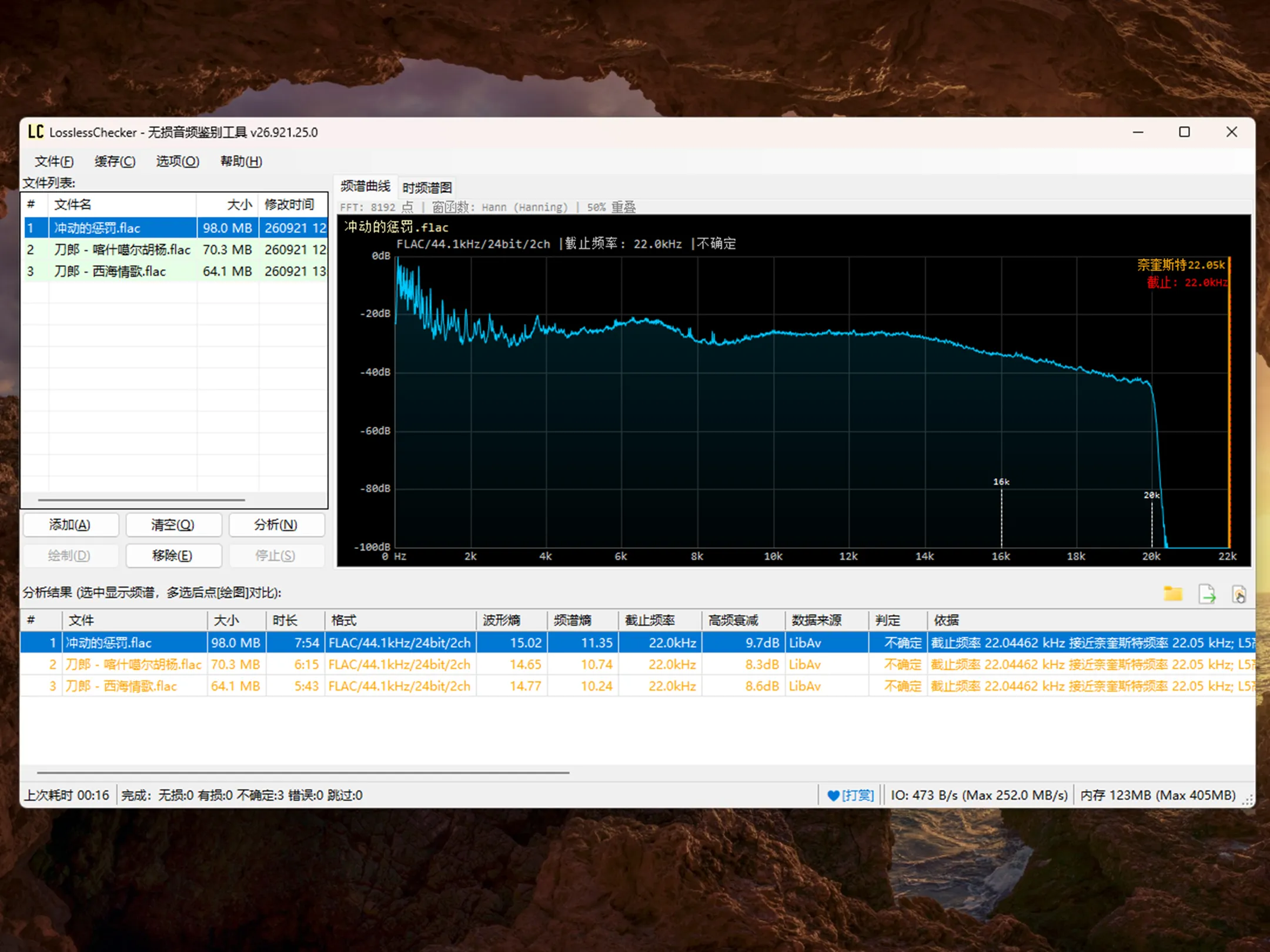Select result row 2 喀什噶尔胡杨.flac
This screenshot has height=952, width=1270.
point(638,664)
